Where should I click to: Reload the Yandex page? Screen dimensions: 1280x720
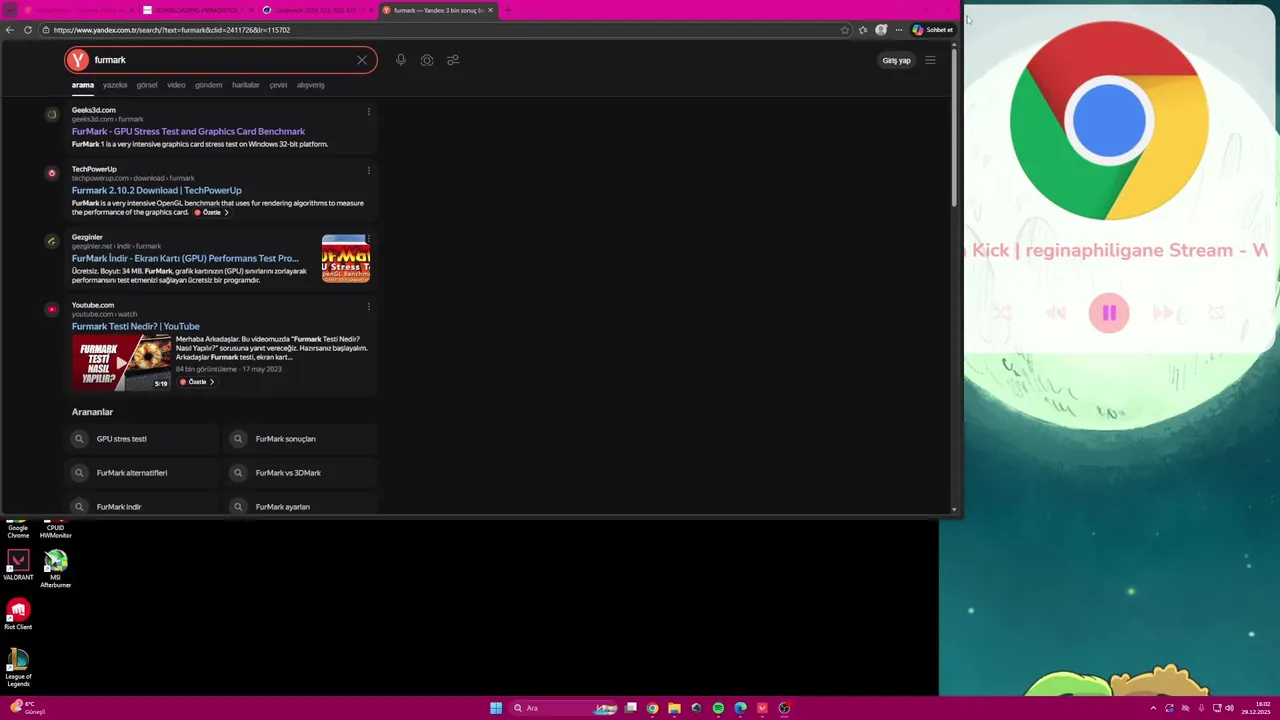[28, 30]
